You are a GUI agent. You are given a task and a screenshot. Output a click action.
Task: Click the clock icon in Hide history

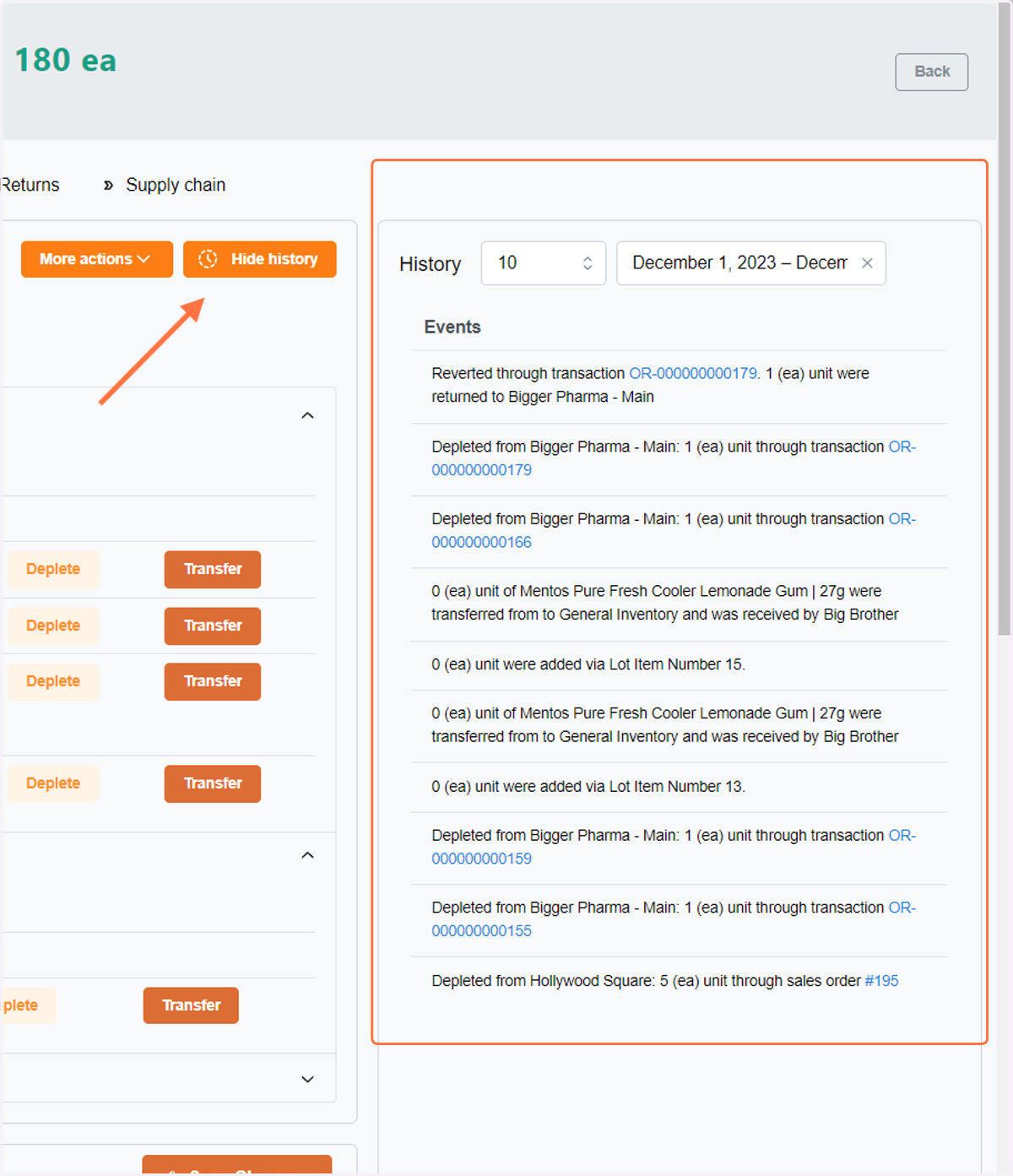click(208, 259)
